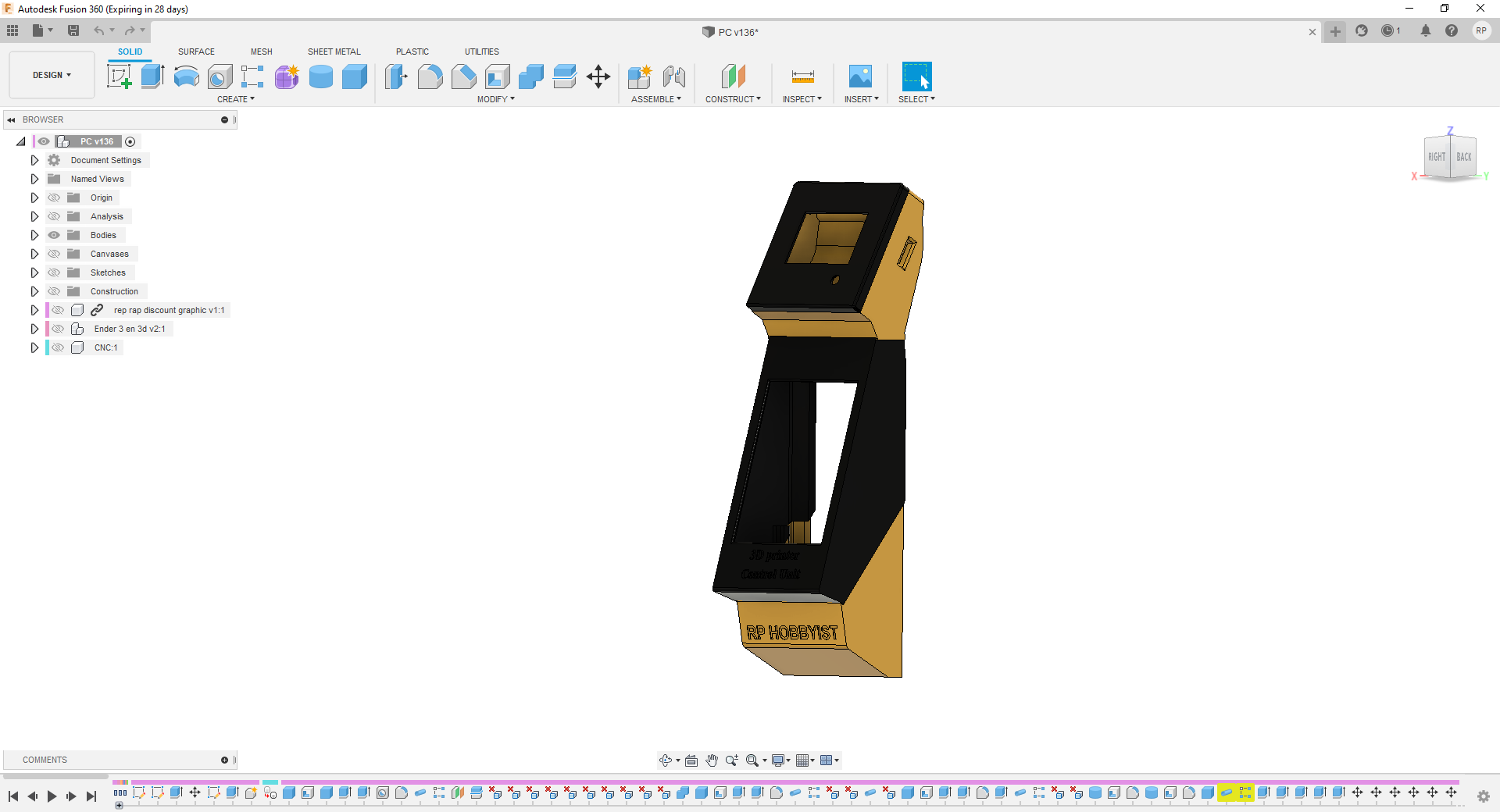
Task: Select the Revolve tool
Action: (186, 77)
